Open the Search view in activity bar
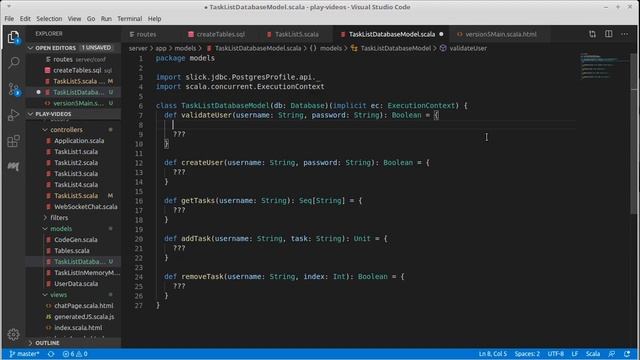 (x=13, y=62)
